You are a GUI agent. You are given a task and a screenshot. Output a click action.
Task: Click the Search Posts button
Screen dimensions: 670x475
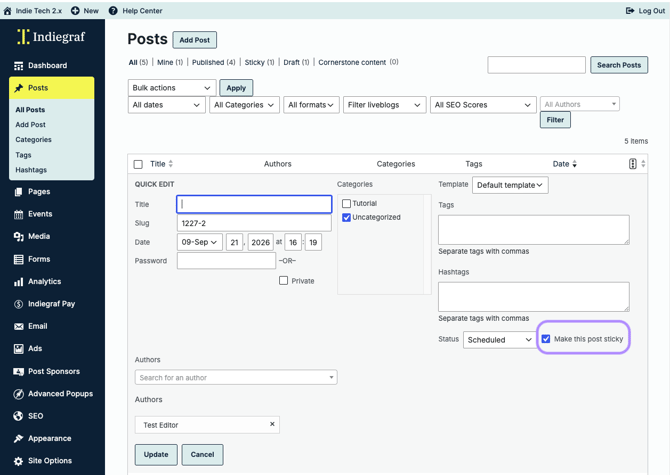(x=619, y=65)
